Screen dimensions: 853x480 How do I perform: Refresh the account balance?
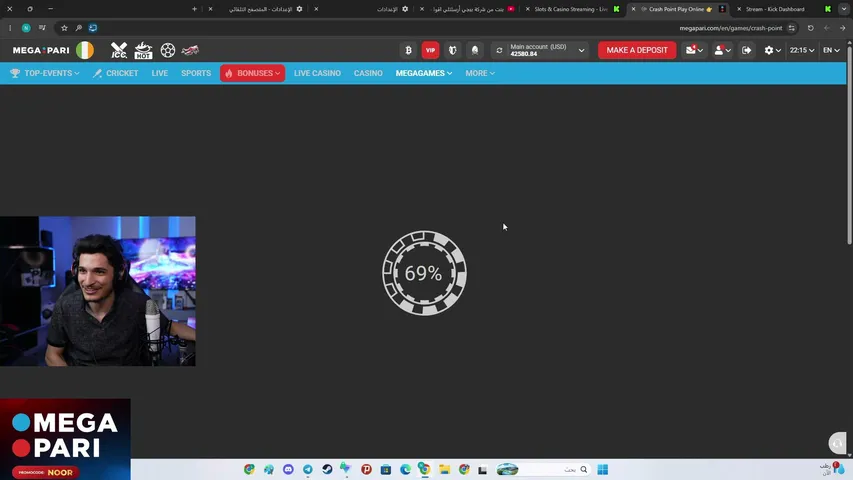pos(499,50)
